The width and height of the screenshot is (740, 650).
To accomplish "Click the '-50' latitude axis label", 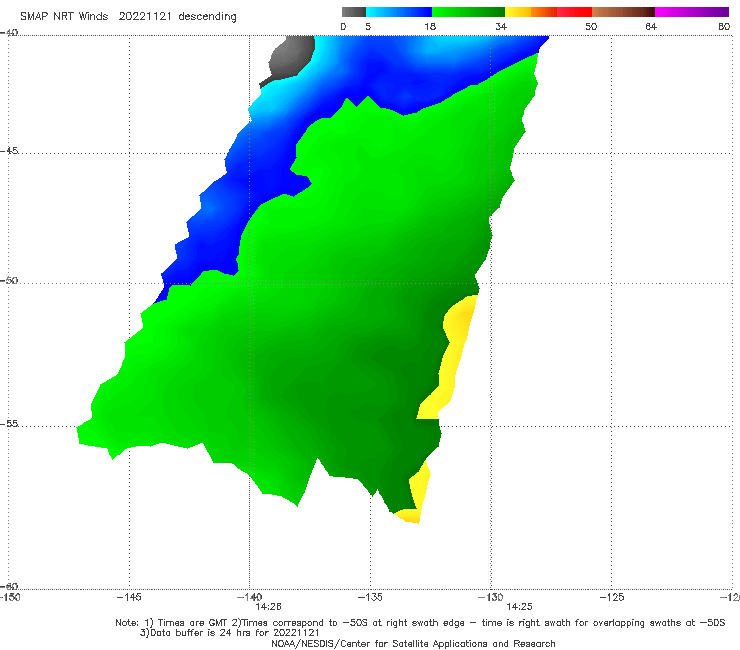I will click(9, 280).
